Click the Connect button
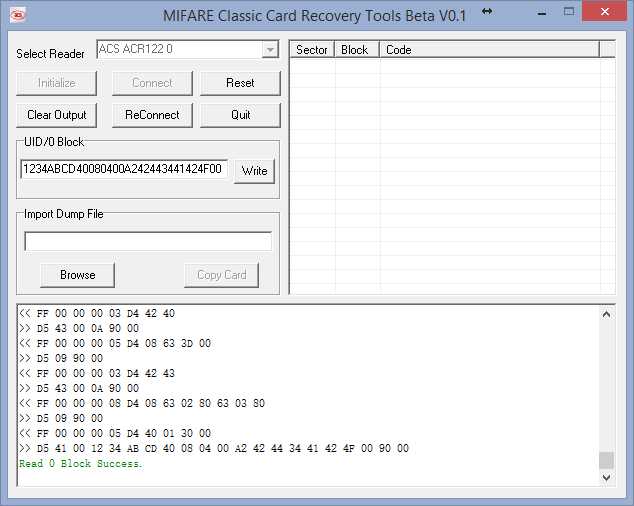The width and height of the screenshot is (634, 506). pyautogui.click(x=152, y=83)
